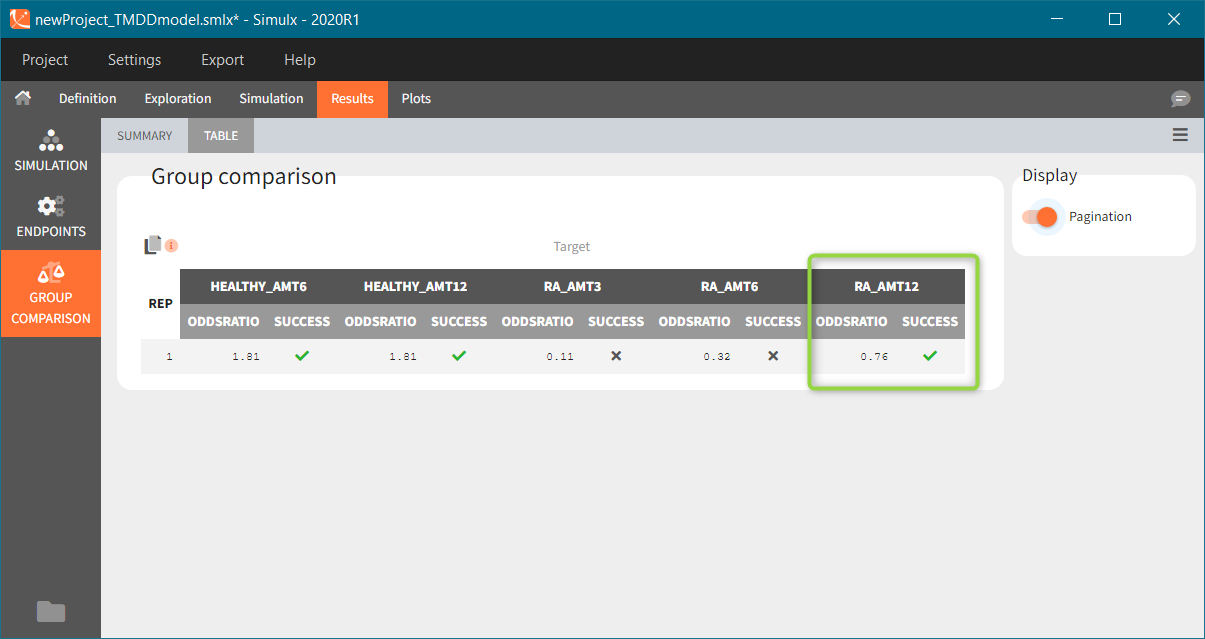1205x639 pixels.
Task: Click the home icon in navigation bar
Action: (x=22, y=98)
